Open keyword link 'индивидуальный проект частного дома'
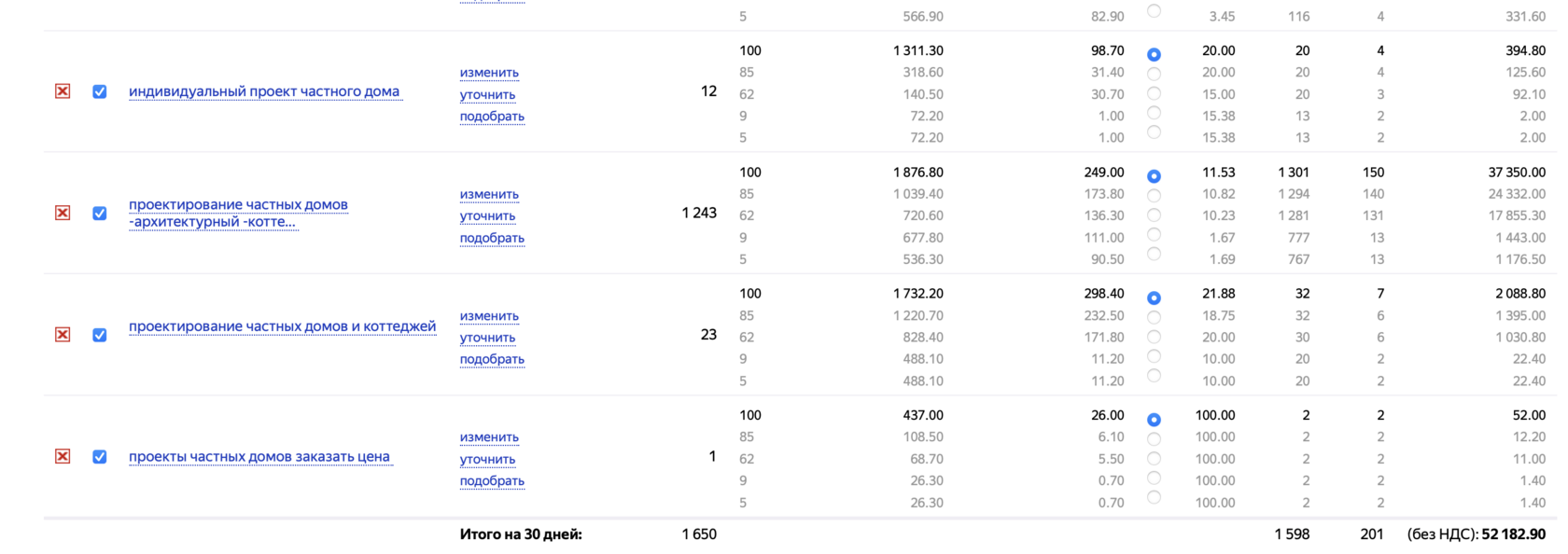1568x554 pixels. 264,91
